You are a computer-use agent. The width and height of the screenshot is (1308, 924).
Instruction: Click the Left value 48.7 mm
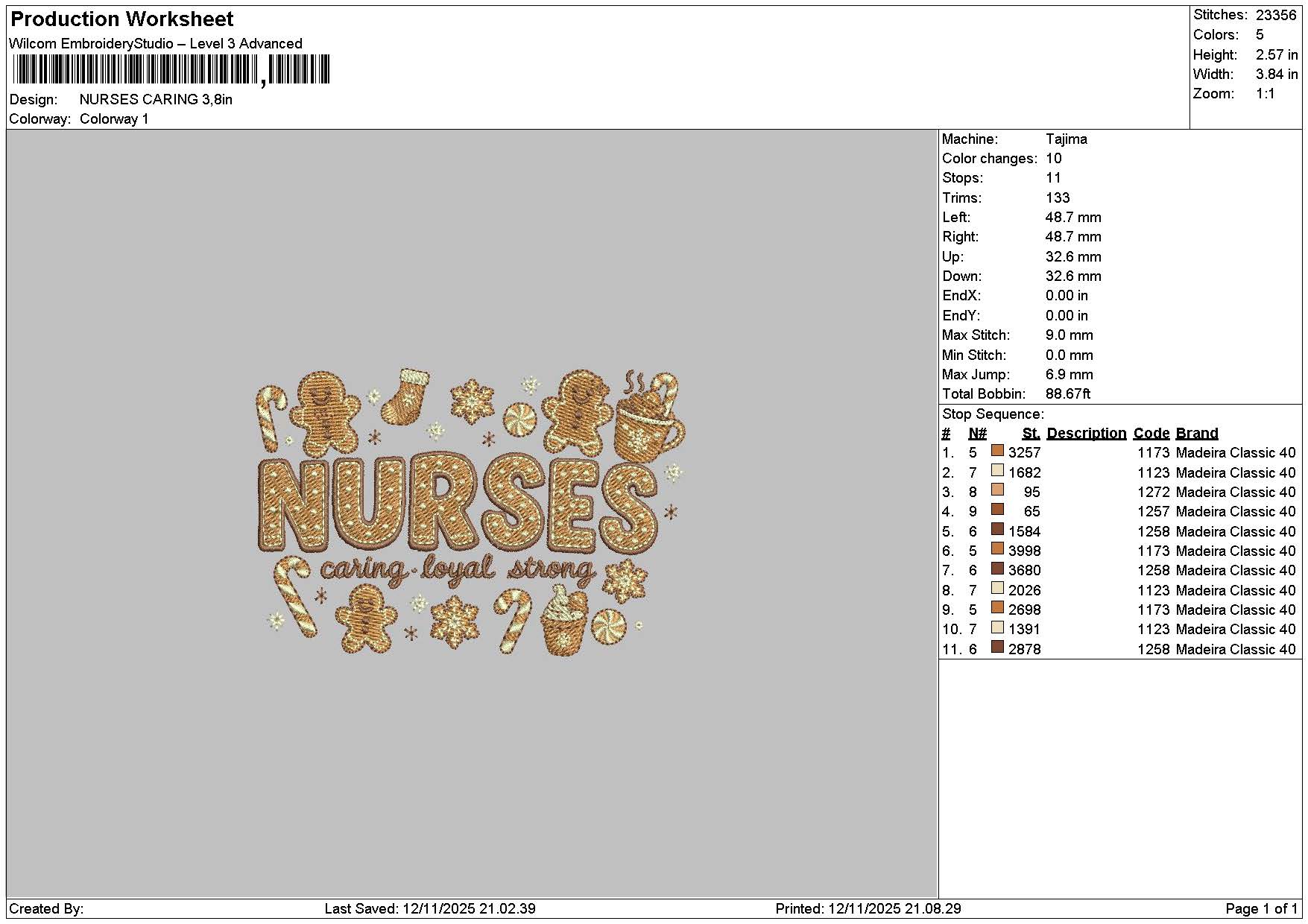(x=1073, y=218)
